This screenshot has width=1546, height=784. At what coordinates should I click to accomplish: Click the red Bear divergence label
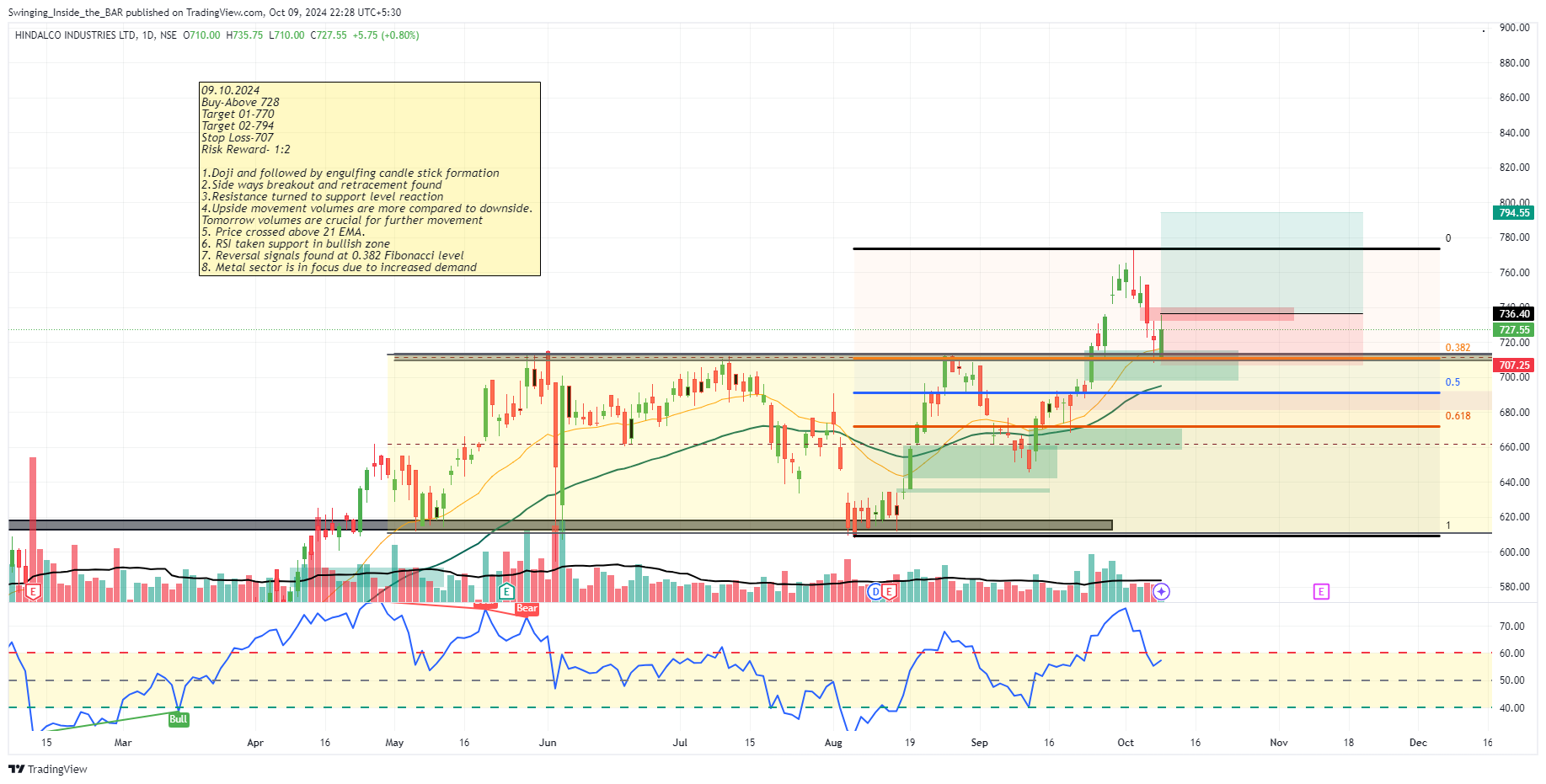(527, 608)
